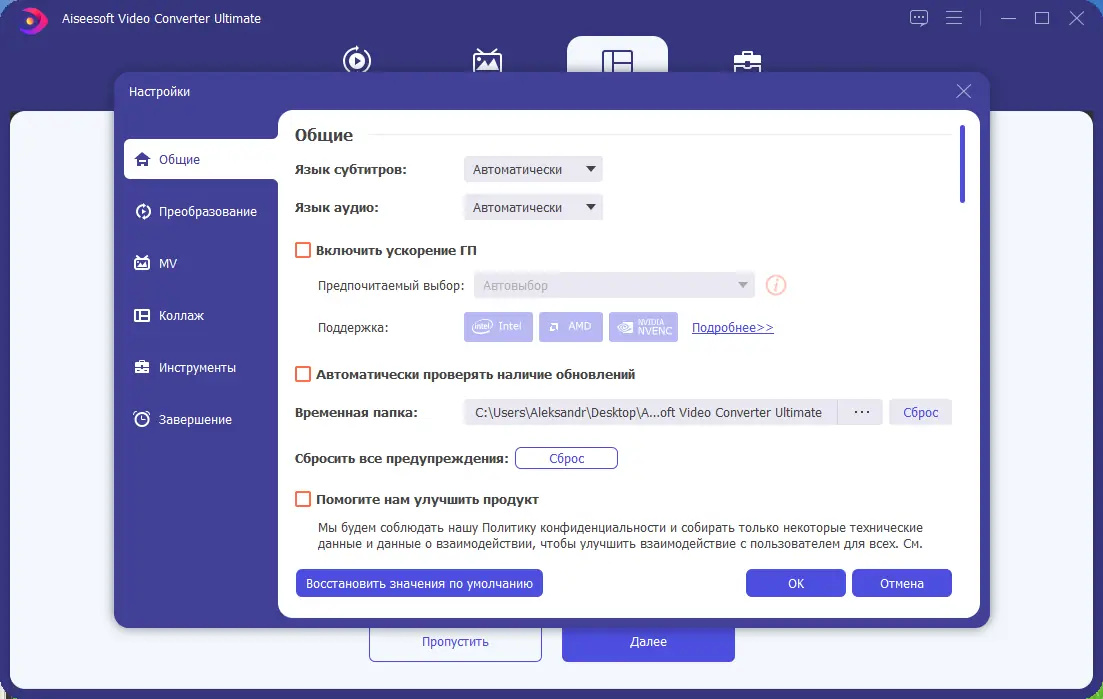Switch to the MV tab icon

coord(487,60)
